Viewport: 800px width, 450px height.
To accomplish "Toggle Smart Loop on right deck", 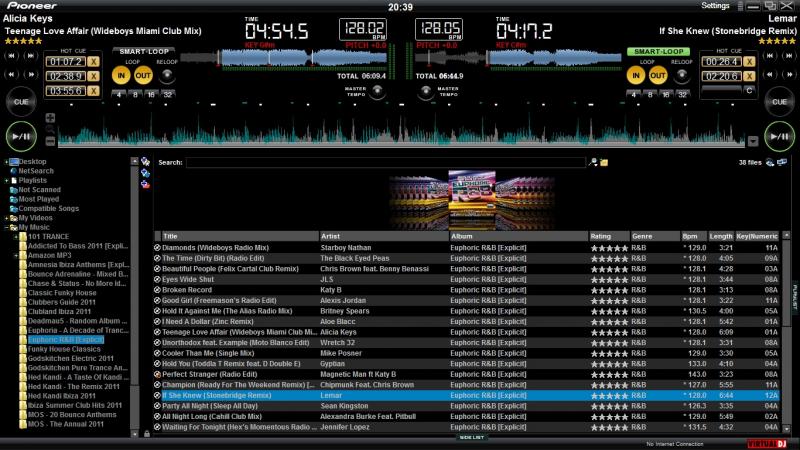I will [658, 52].
